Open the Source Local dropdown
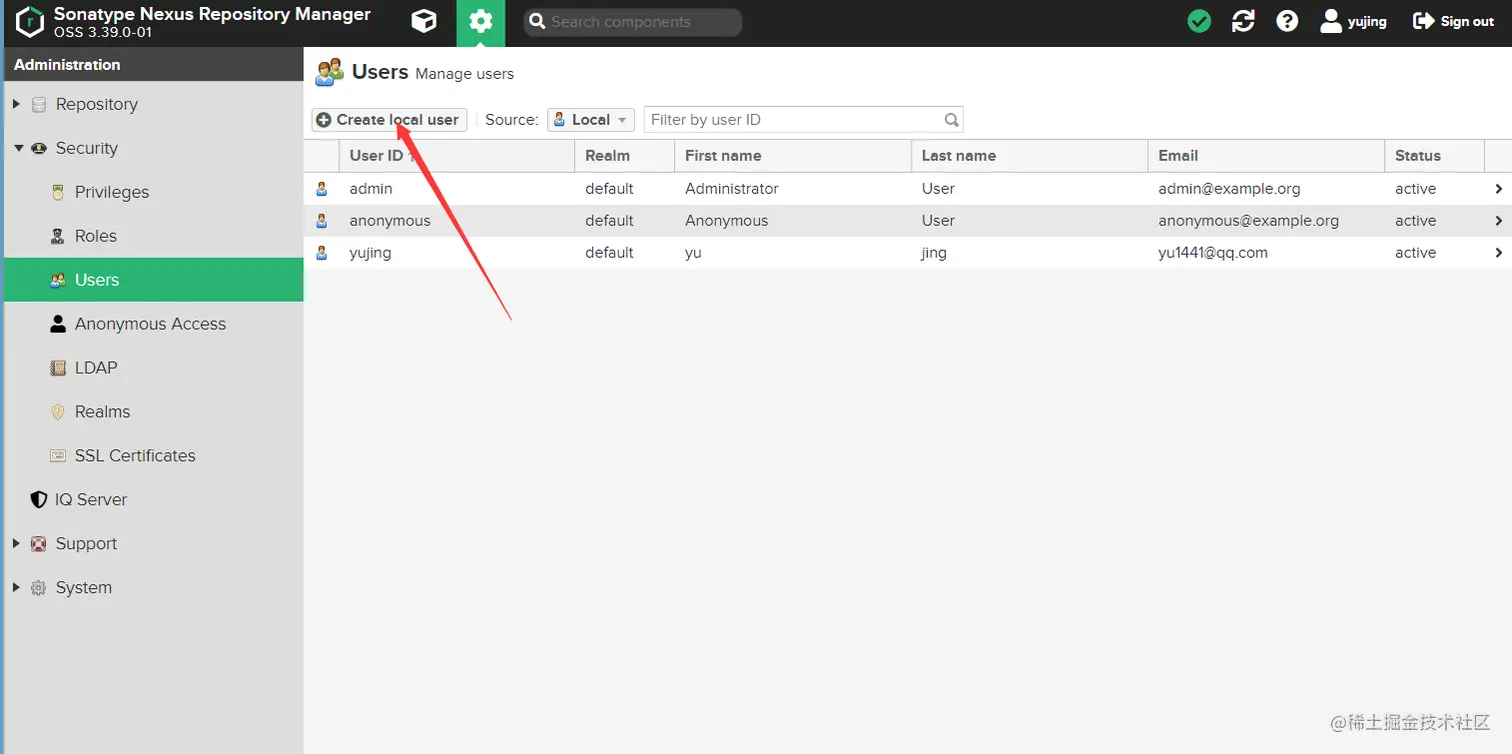This screenshot has height=754, width=1512. click(591, 120)
